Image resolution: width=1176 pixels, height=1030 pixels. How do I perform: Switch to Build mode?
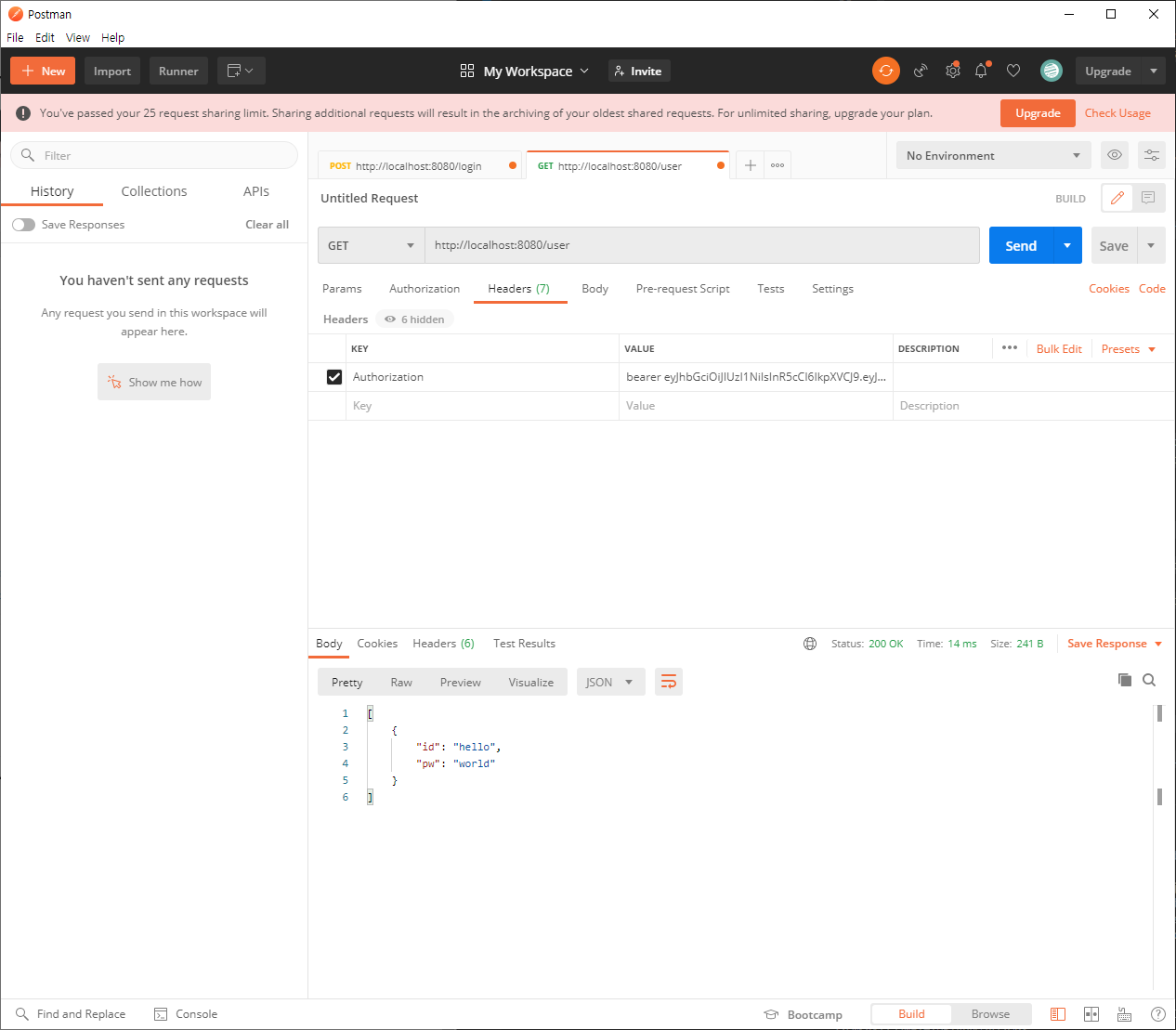coord(911,1014)
